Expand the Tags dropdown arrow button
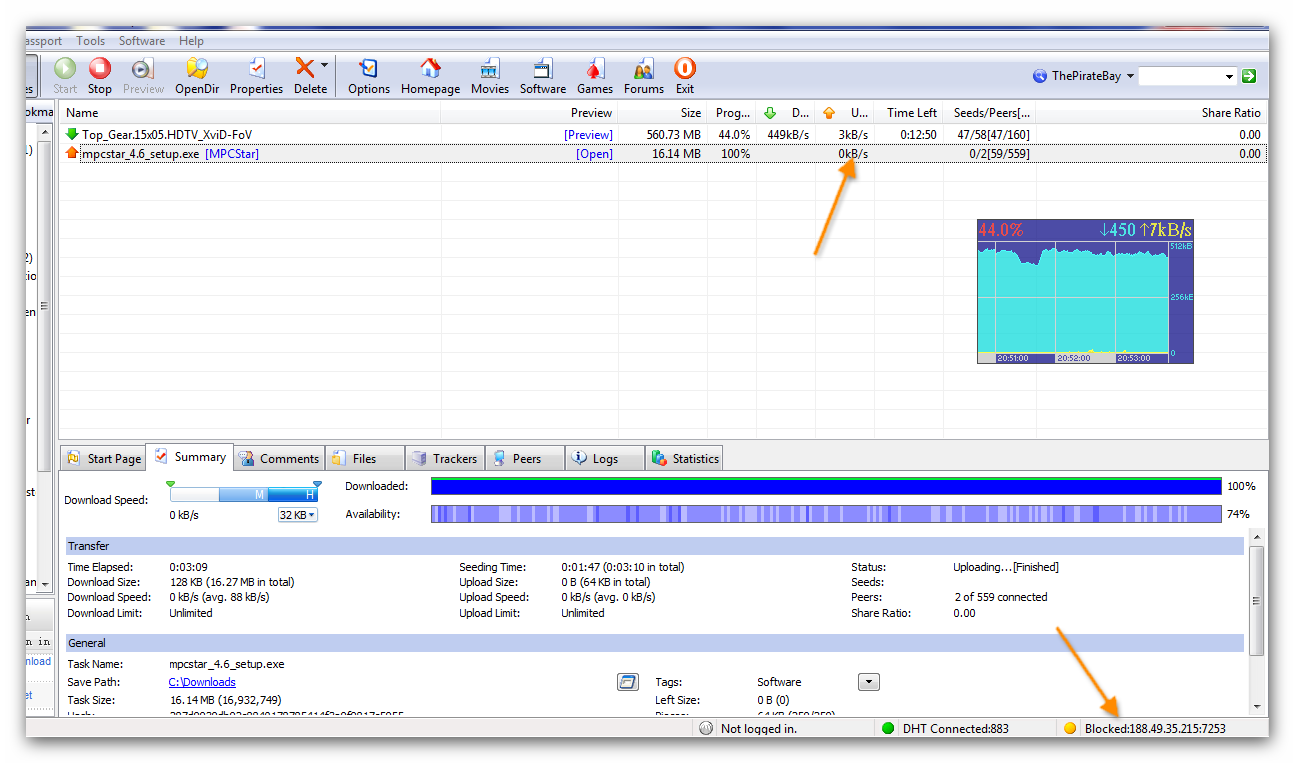Viewport: 1295px width, 763px height. tap(869, 682)
